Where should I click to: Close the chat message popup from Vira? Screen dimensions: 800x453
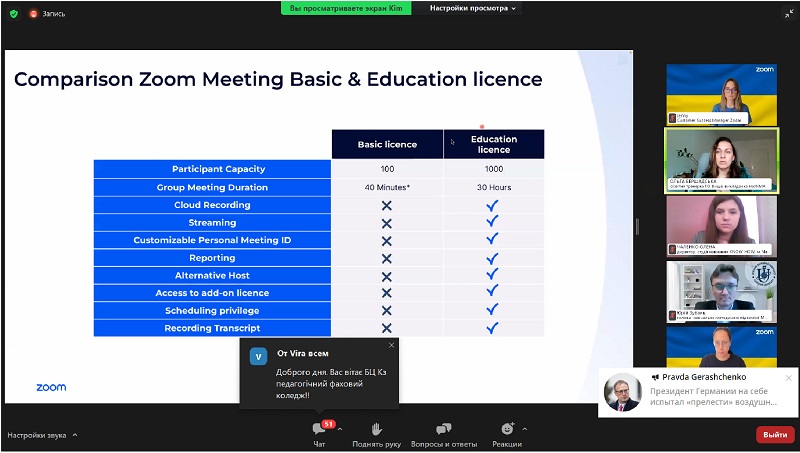[x=391, y=345]
